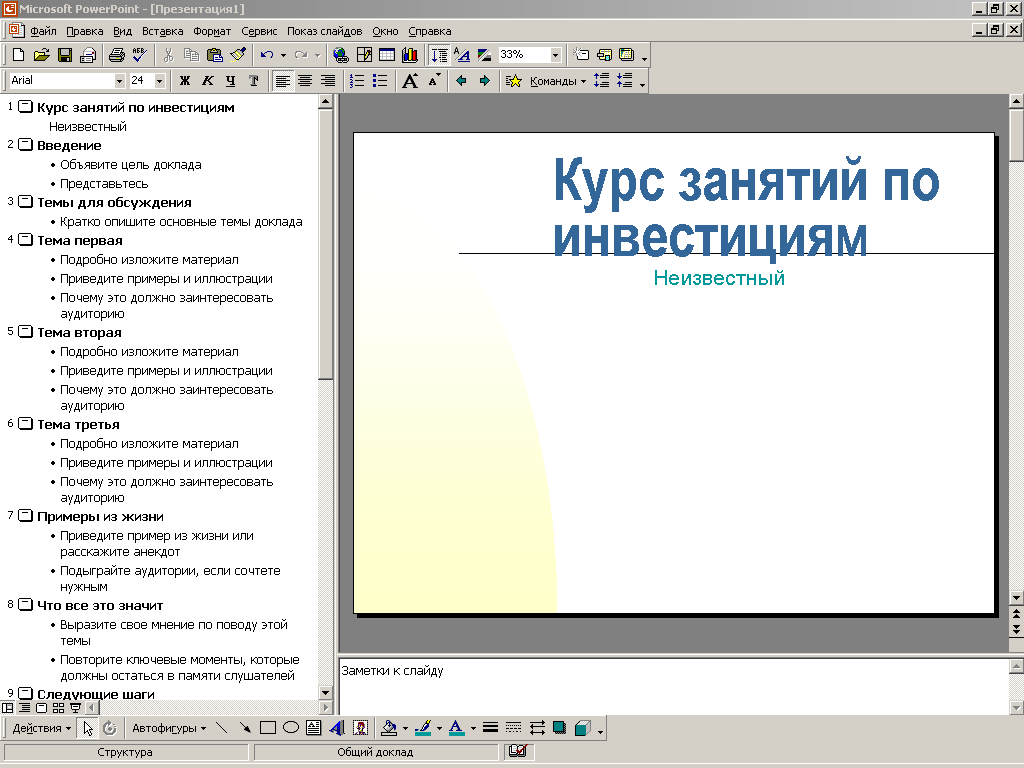Cut selection with the scissors icon

(168, 55)
